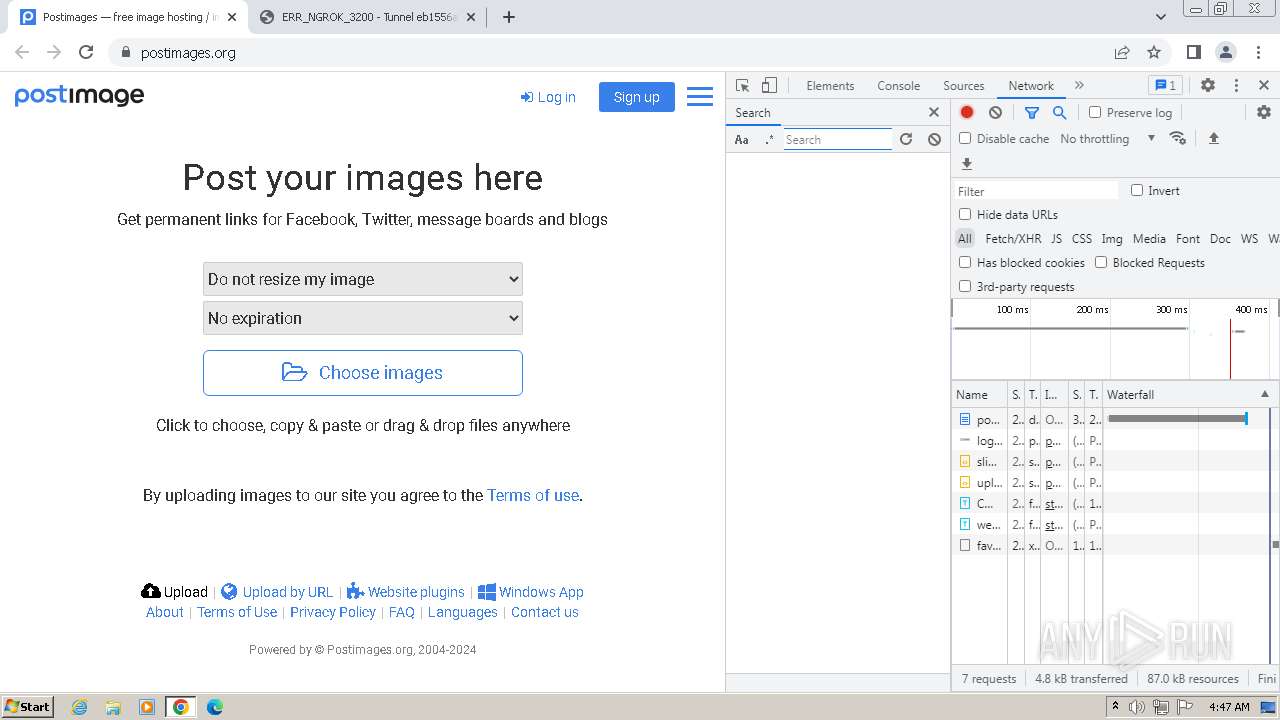The width and height of the screenshot is (1280, 720).
Task: Open the postimage hamburger menu
Action: (700, 97)
